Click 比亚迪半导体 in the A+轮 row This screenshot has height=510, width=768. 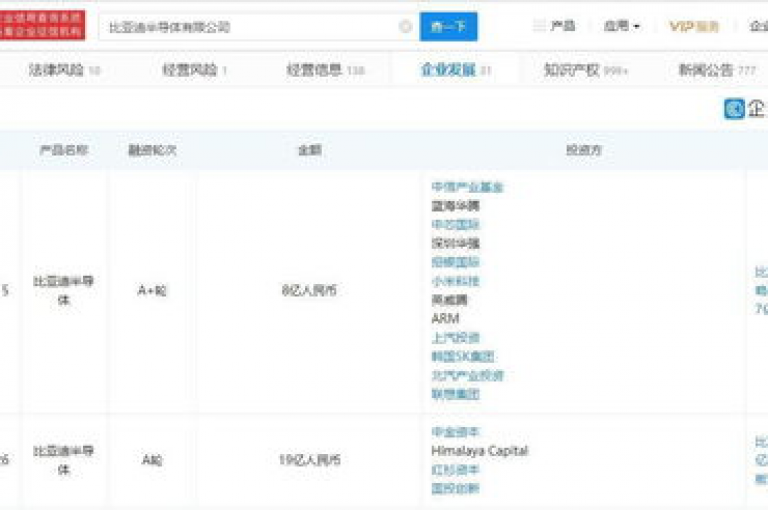coord(64,291)
